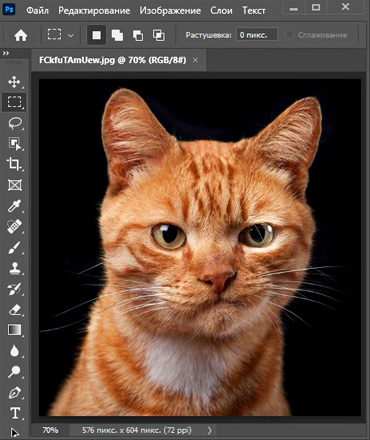Select the Gradient tool

[x=14, y=330]
